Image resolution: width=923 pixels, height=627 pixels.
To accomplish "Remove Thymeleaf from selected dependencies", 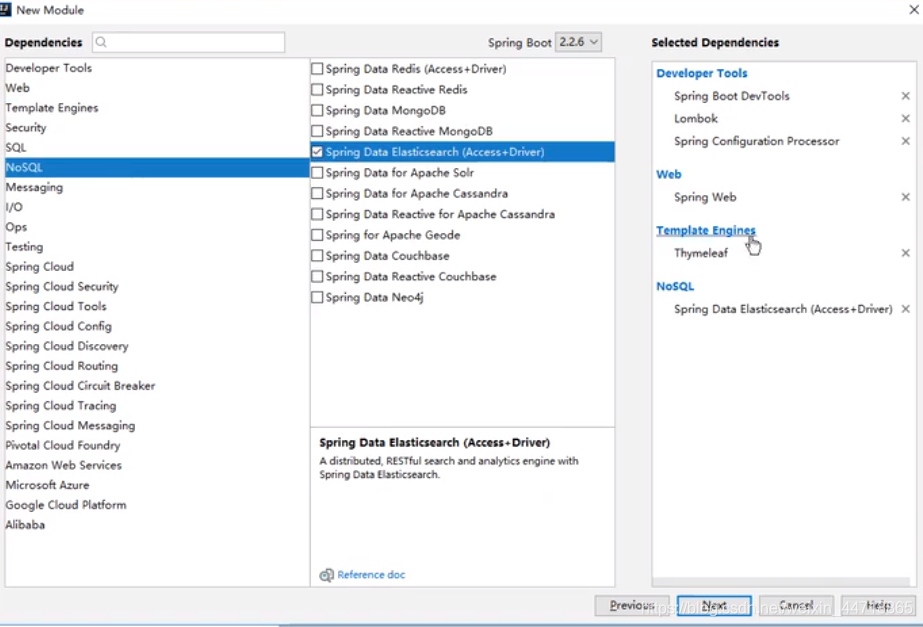I will 905,253.
